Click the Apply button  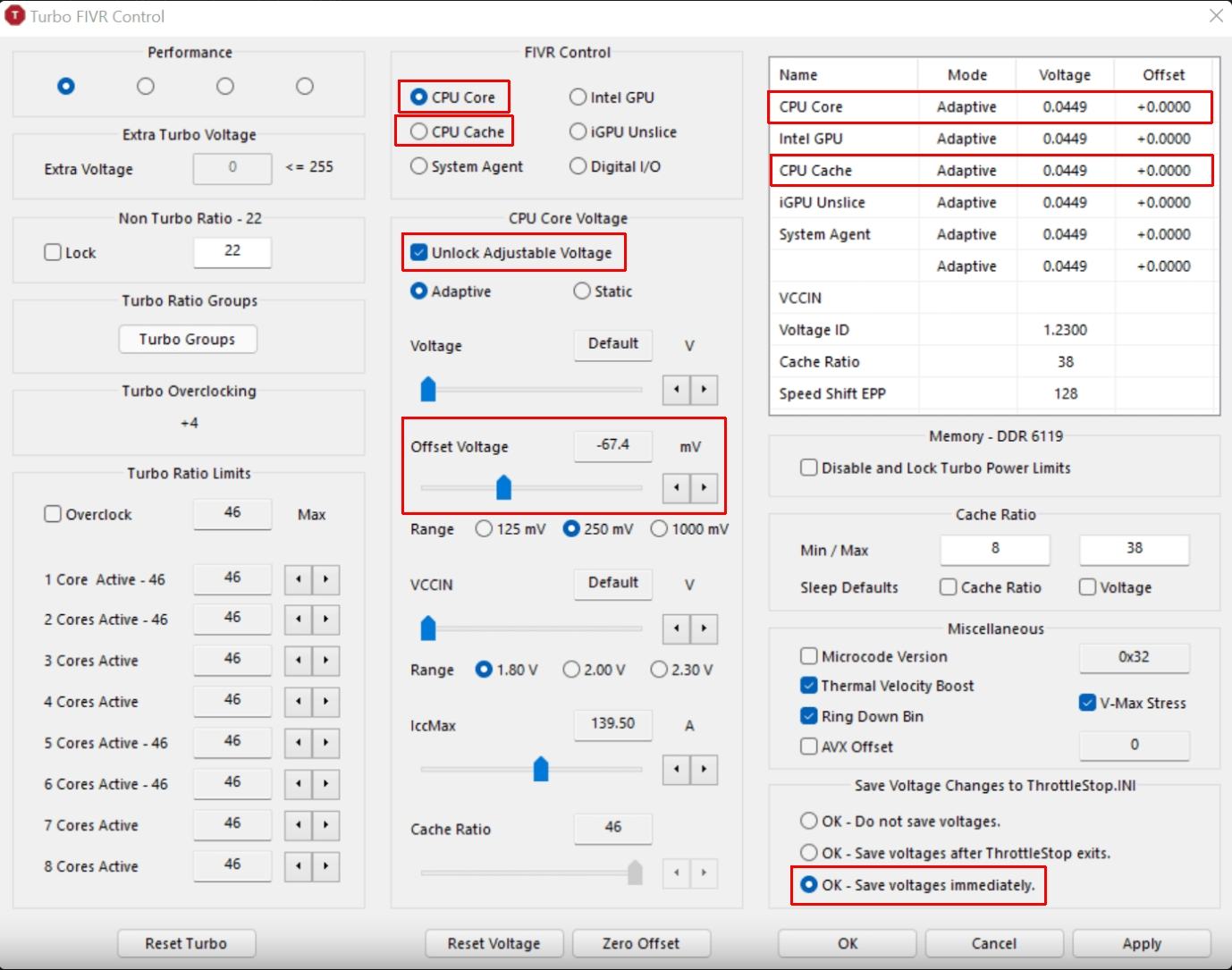[x=1142, y=943]
